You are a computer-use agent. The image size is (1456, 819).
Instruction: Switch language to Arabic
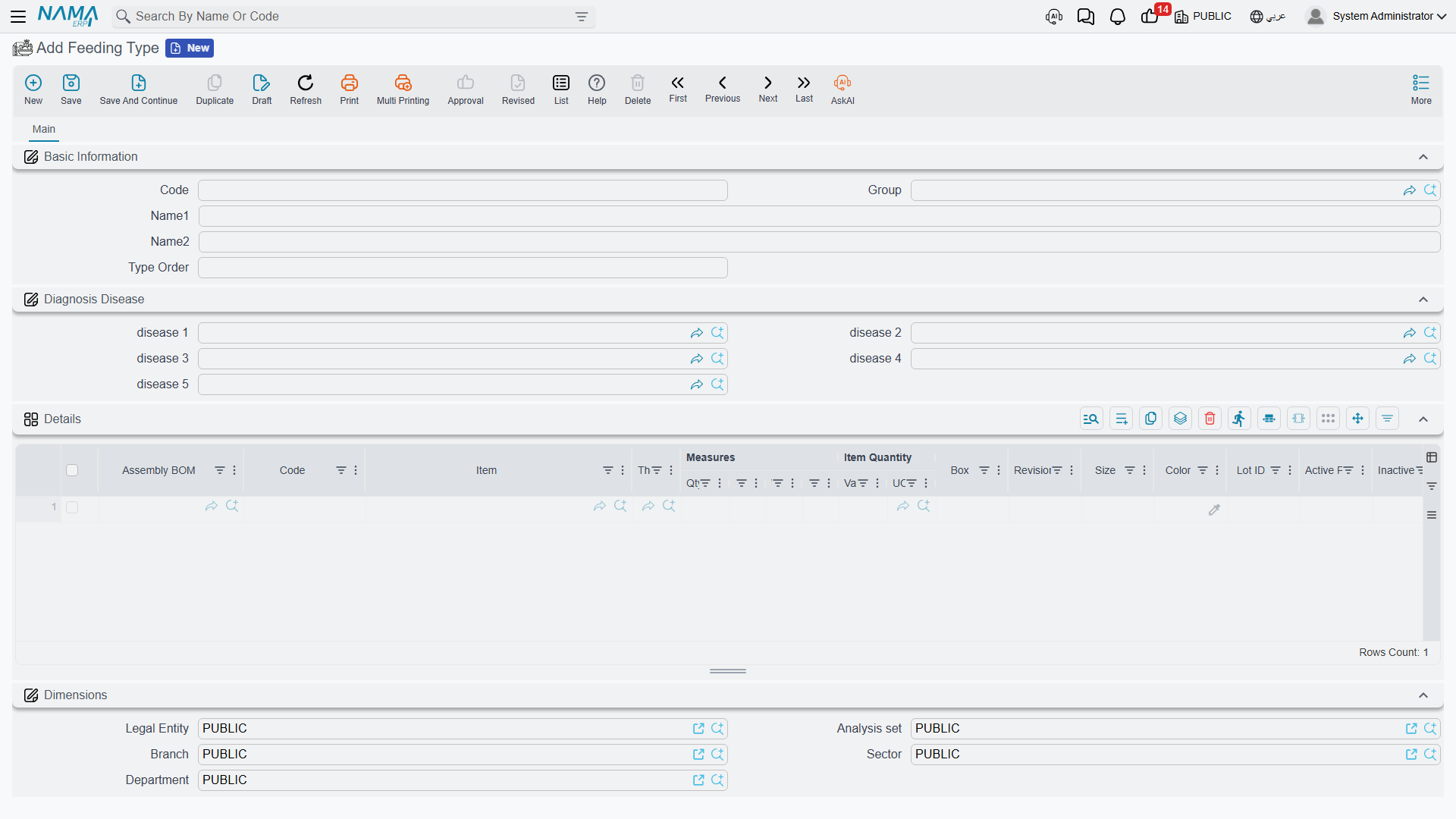tap(1268, 16)
